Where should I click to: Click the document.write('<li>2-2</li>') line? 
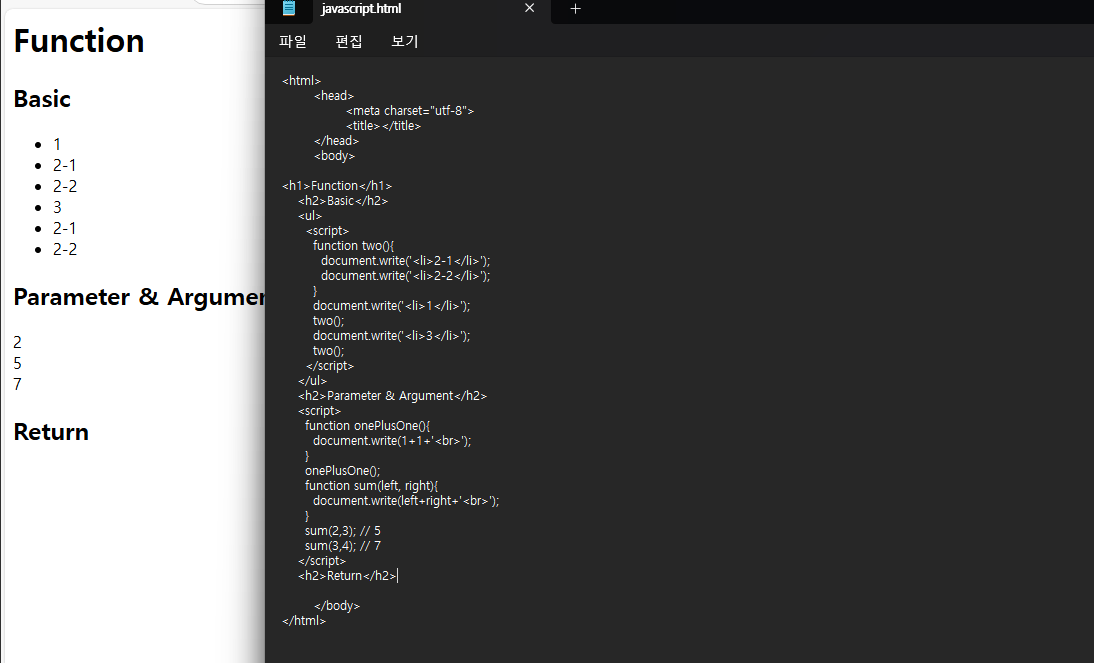click(x=405, y=276)
